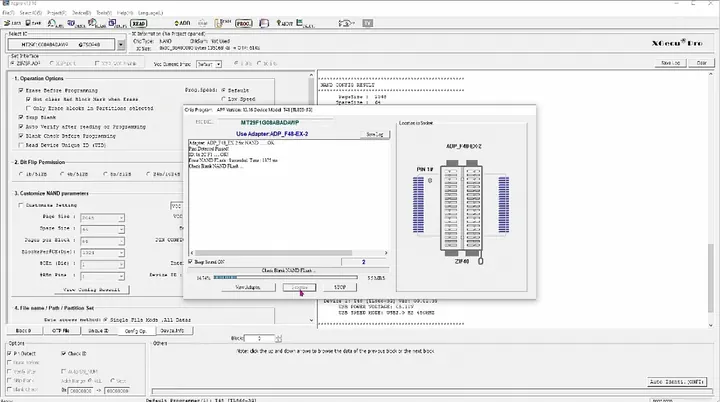The image size is (720, 402).
Task: Enable the Customize Setting checkbox
Action: click(x=21, y=205)
